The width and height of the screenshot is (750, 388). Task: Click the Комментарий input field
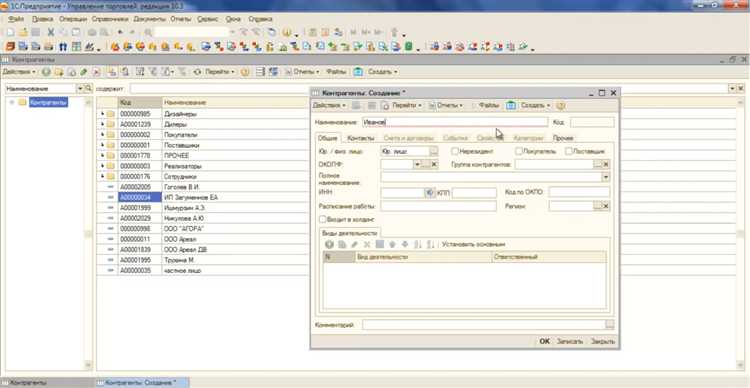pyautogui.click(x=484, y=325)
